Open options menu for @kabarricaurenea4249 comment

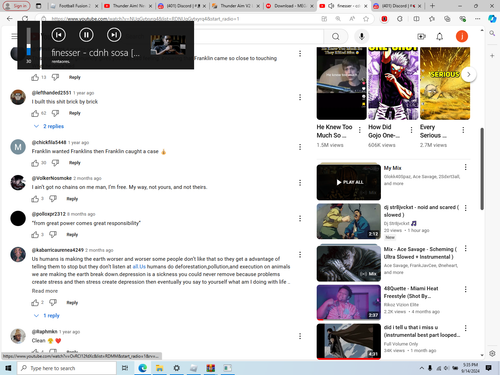[x=300, y=255]
